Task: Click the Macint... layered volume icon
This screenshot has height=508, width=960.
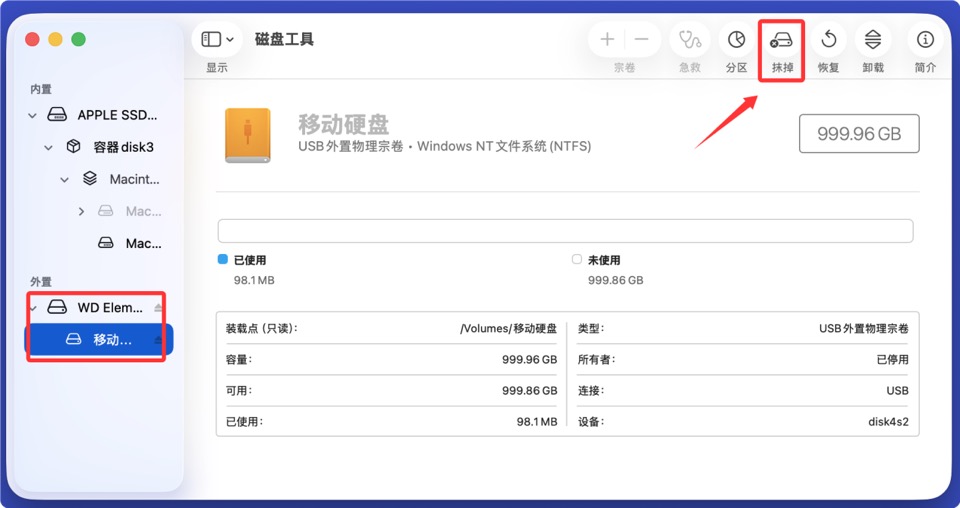Action: click(x=89, y=179)
